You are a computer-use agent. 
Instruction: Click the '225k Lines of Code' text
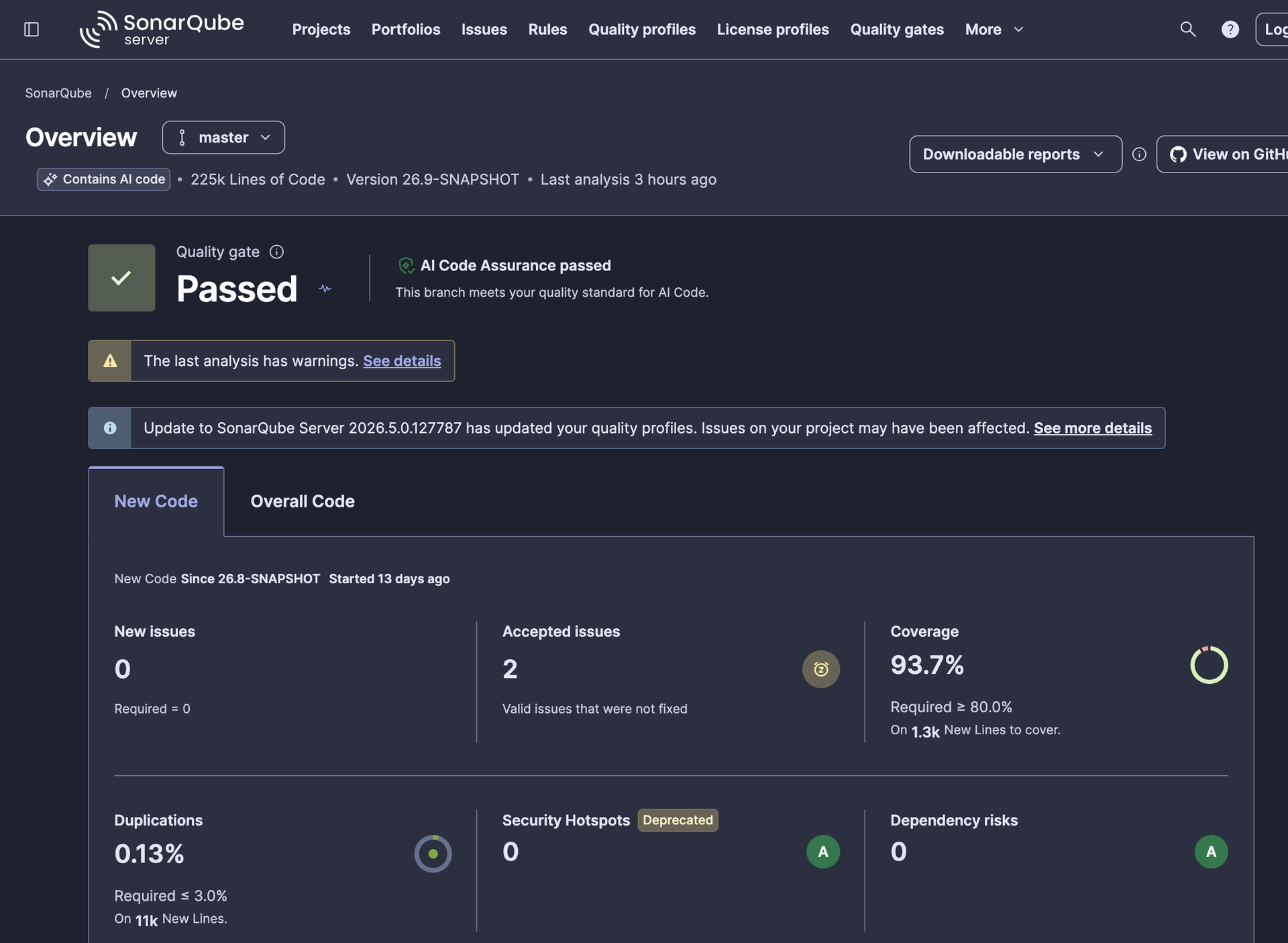click(x=258, y=180)
